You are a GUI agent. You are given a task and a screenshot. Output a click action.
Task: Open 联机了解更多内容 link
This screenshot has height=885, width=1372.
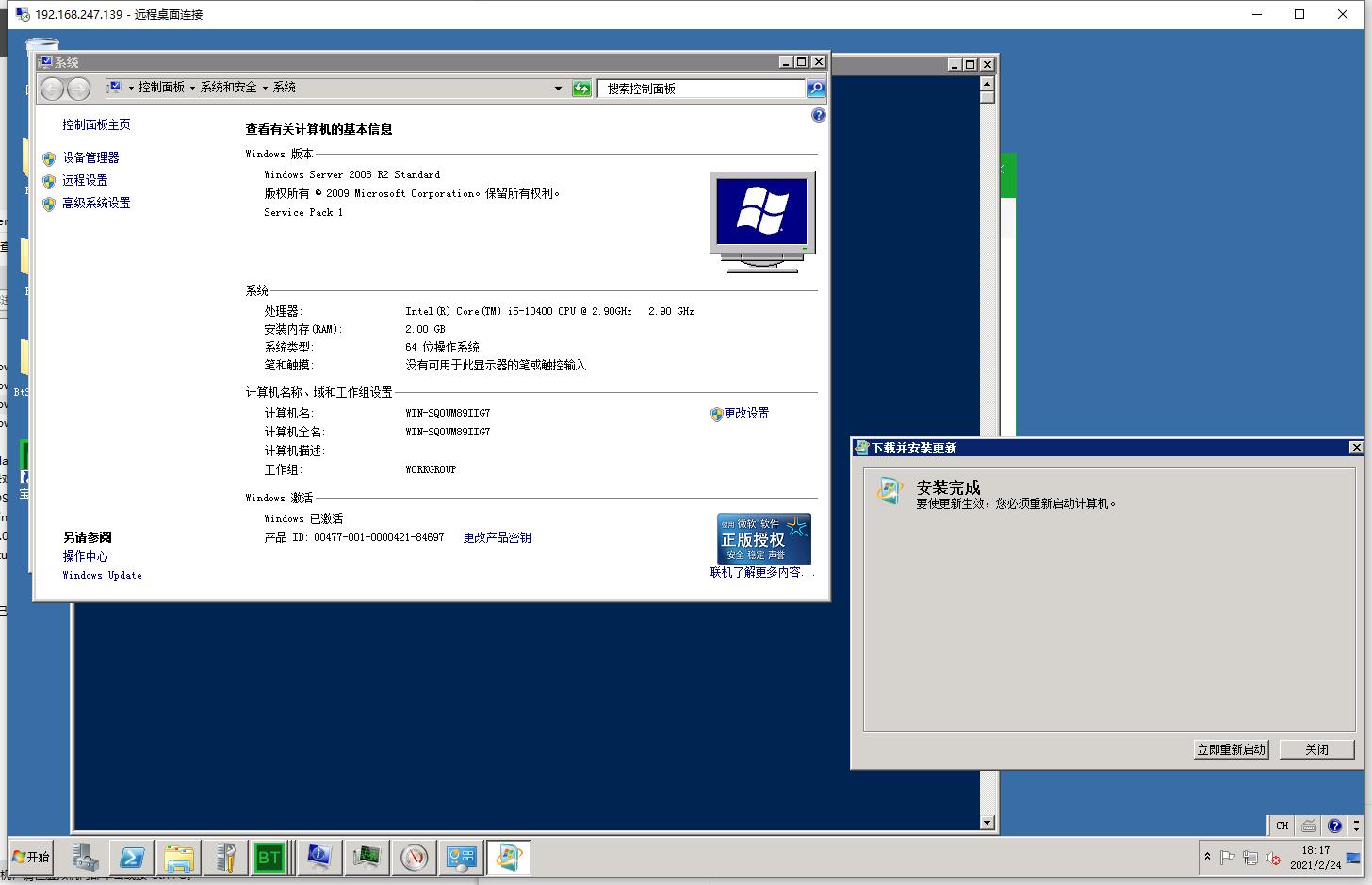pyautogui.click(x=762, y=572)
